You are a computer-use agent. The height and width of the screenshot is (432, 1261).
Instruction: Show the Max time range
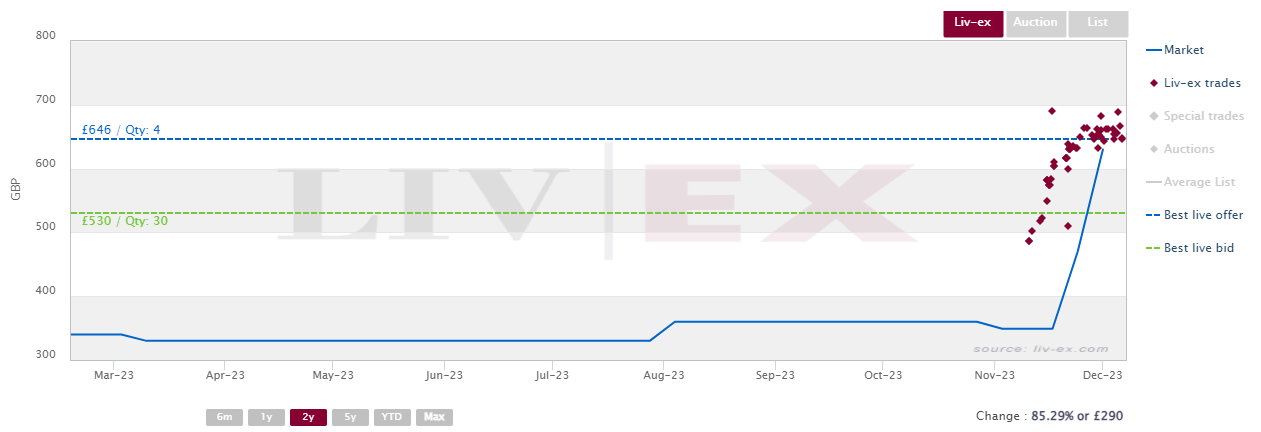pos(434,417)
